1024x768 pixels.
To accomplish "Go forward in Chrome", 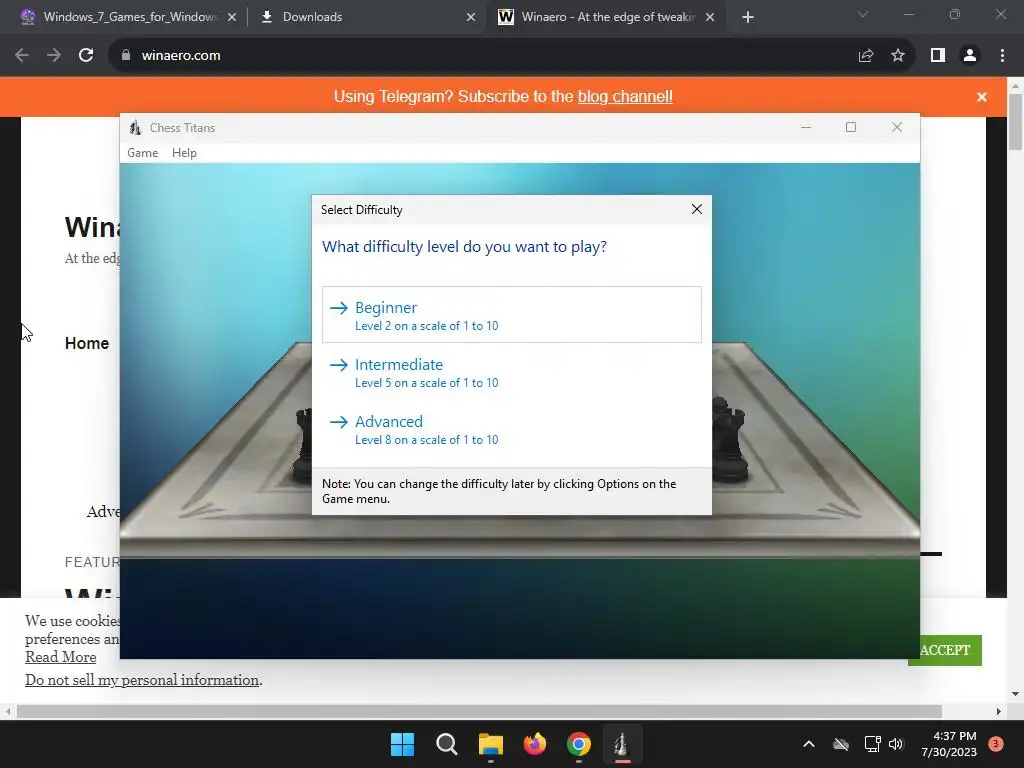I will [x=54, y=56].
